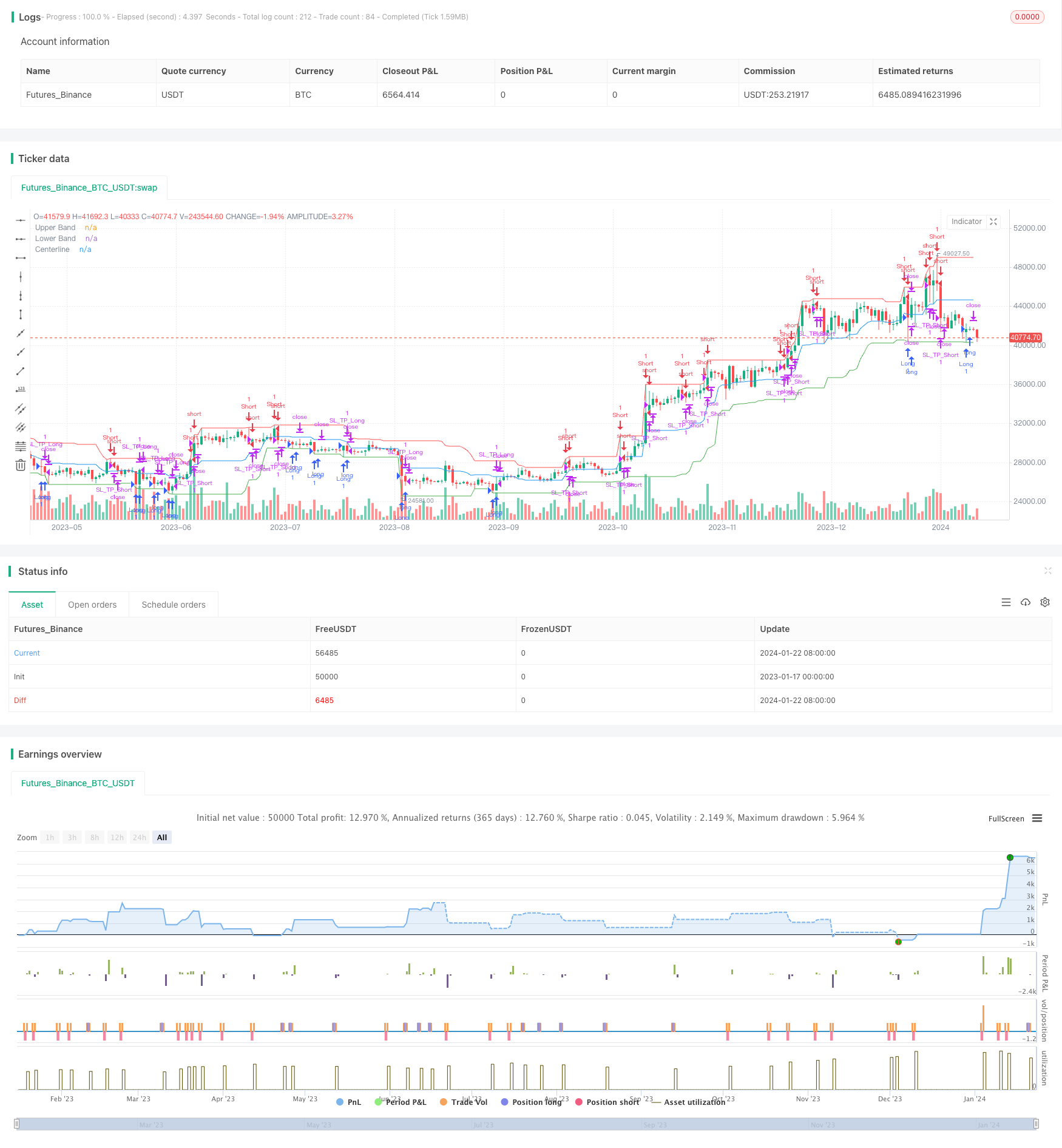This screenshot has width=1062, height=1148.
Task: Click the Diff row label in asset table
Action: (20, 701)
